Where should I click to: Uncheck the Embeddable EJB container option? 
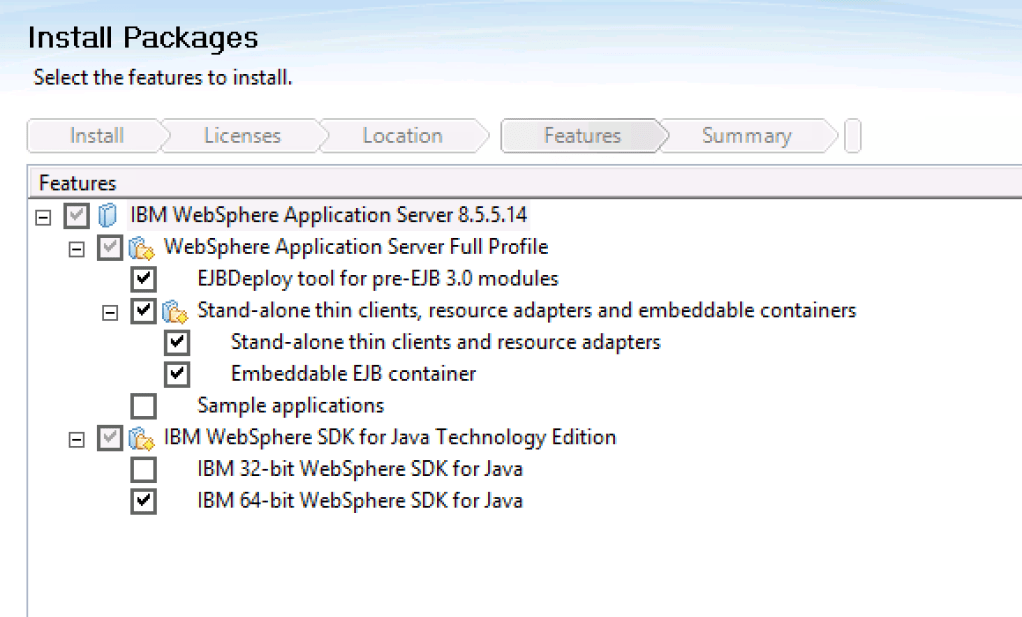[177, 374]
